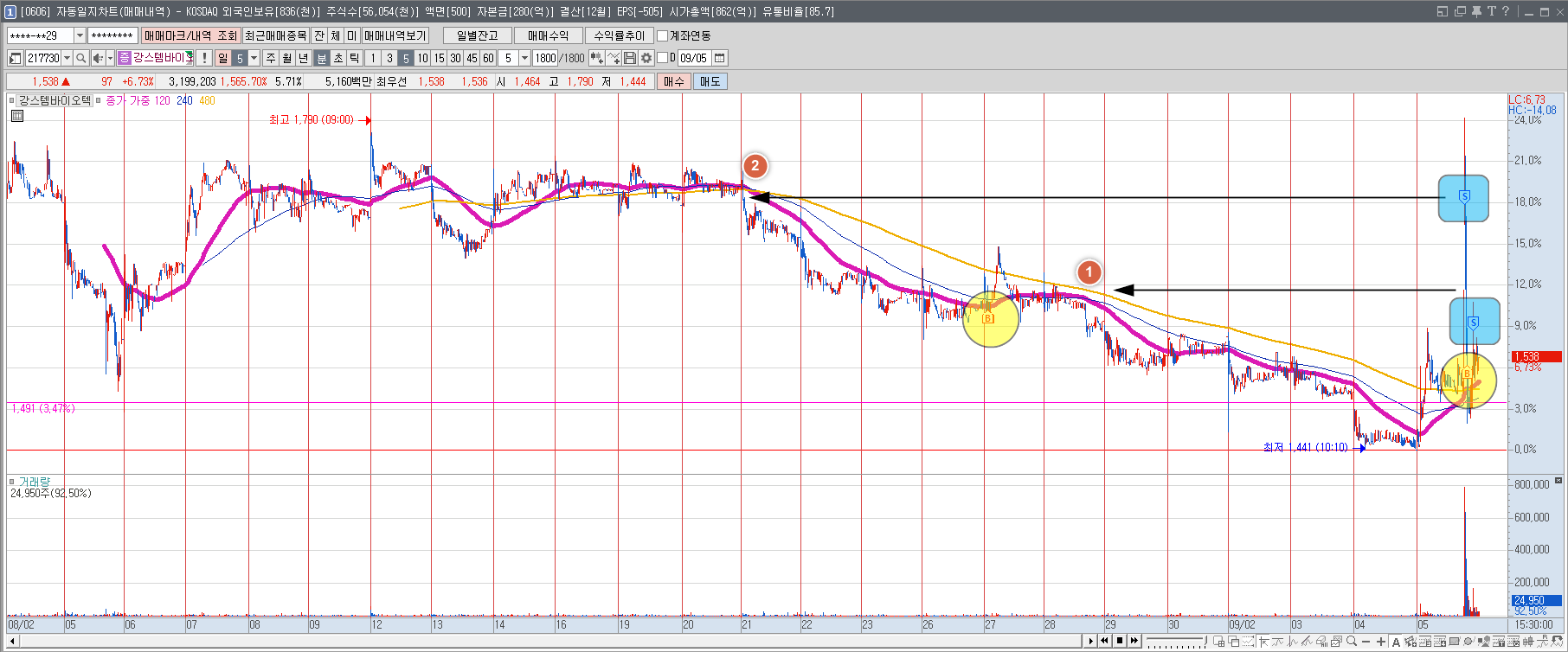
Task: Click the 09/05 date input field
Action: [695, 58]
